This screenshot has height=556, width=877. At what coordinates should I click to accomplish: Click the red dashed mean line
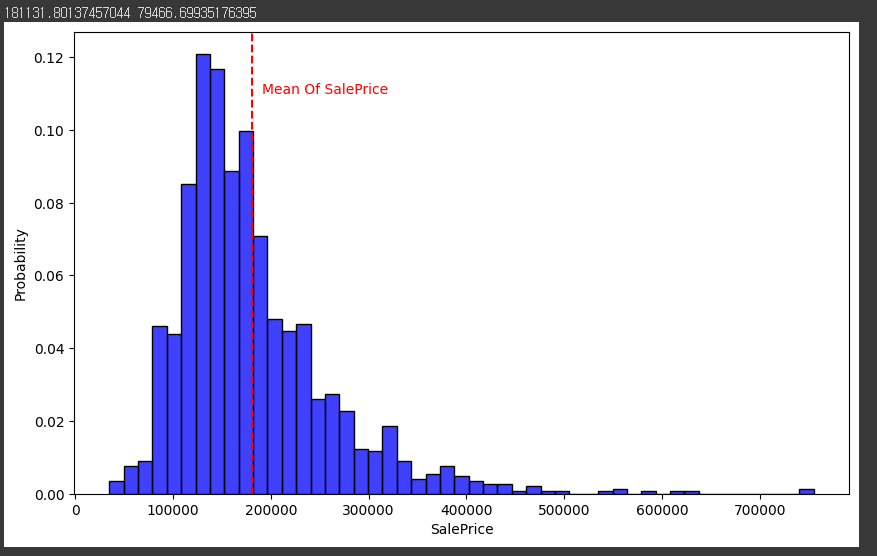[252, 263]
